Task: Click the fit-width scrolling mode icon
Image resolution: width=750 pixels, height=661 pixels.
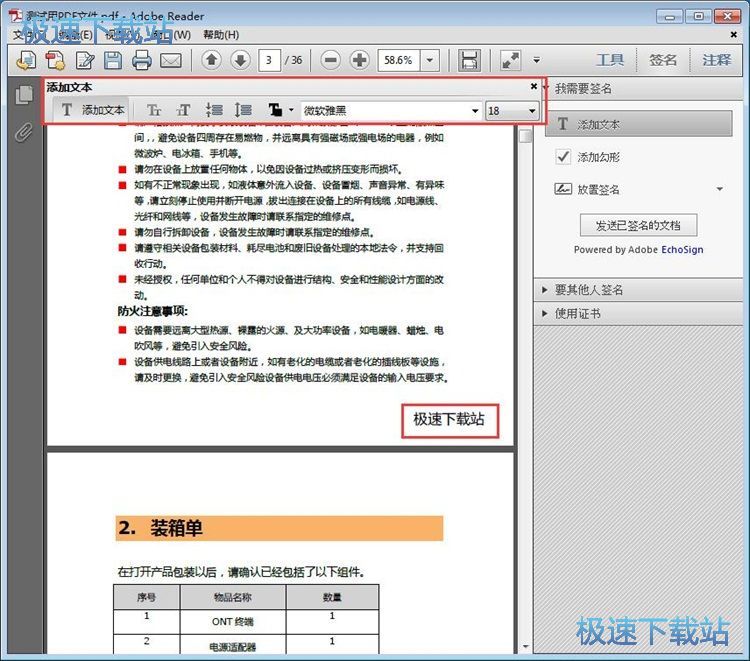Action: tap(469, 60)
